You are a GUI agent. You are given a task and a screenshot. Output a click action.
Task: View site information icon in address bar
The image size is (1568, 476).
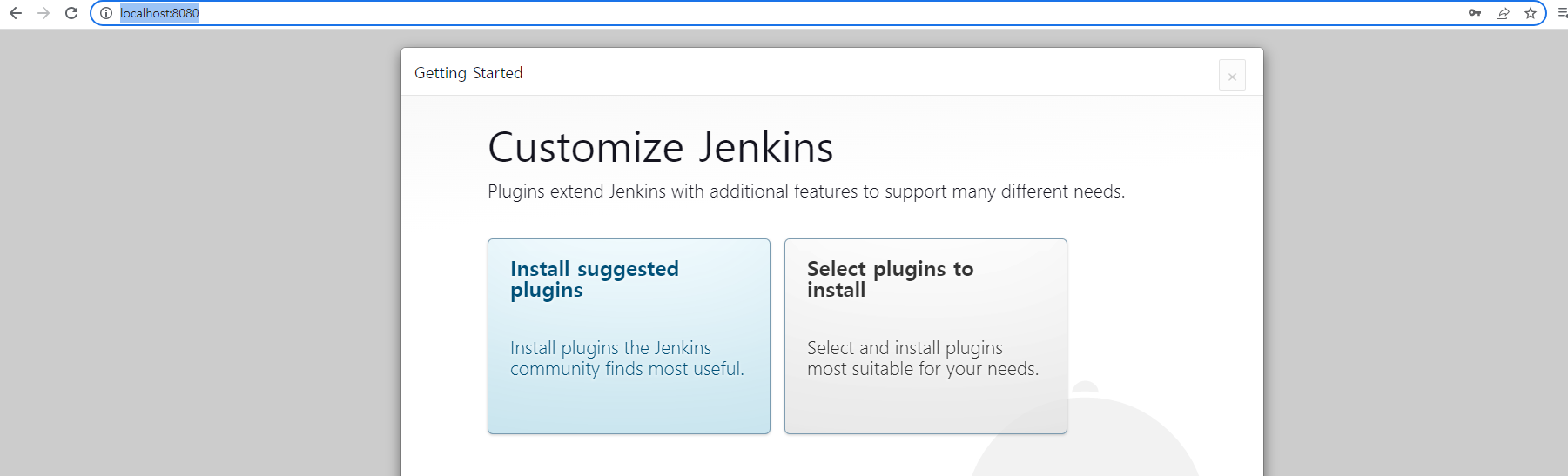pyautogui.click(x=106, y=13)
